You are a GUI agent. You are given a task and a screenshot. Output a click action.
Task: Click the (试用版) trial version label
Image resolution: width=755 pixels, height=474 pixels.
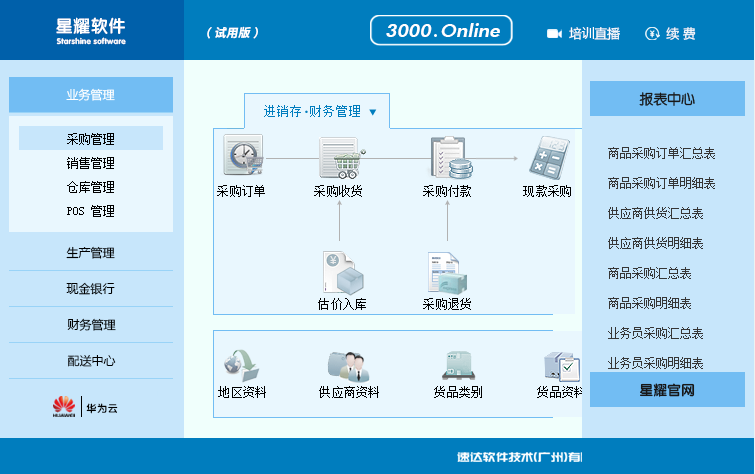coord(233,32)
